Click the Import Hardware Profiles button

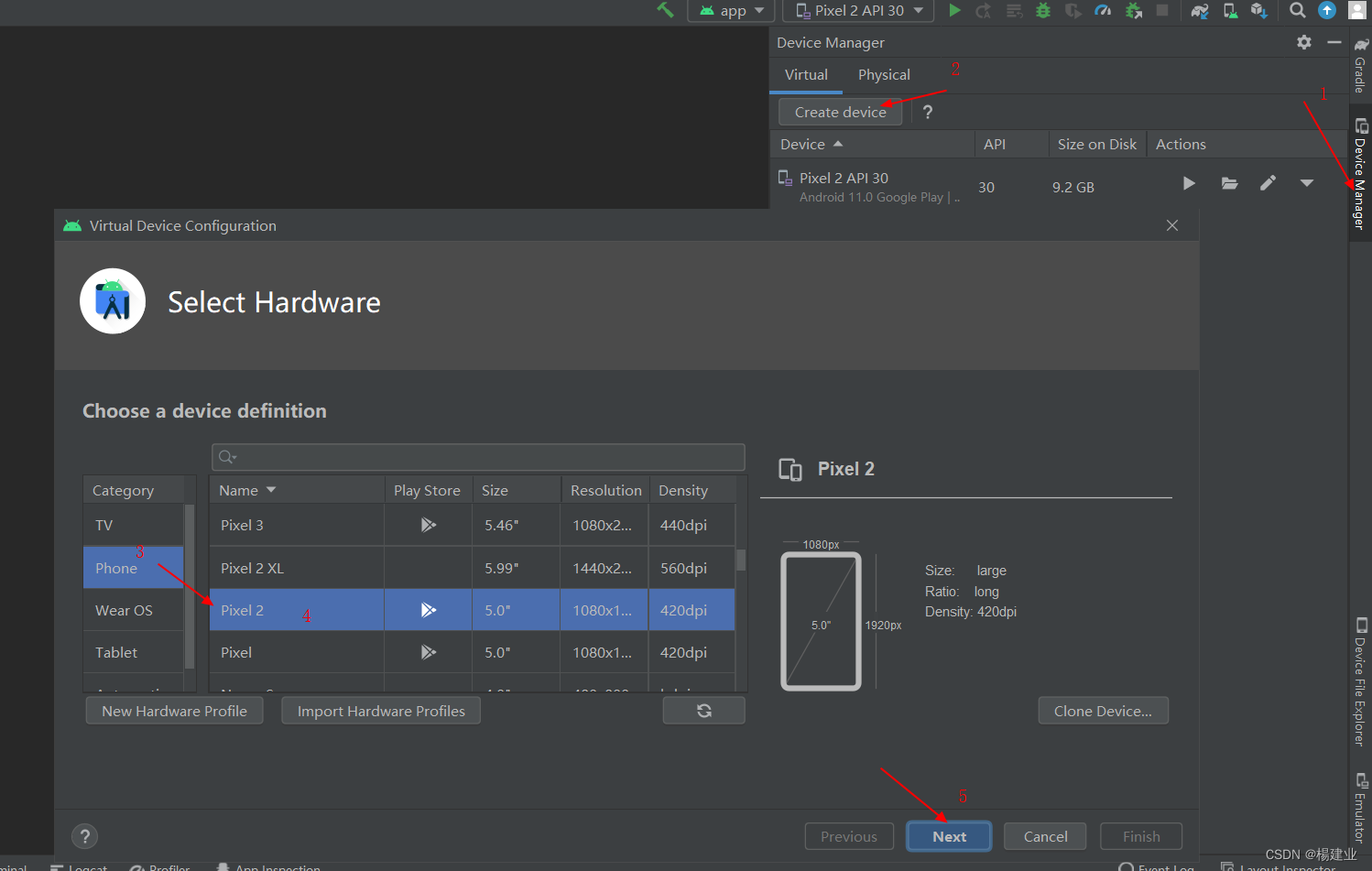[381, 711]
